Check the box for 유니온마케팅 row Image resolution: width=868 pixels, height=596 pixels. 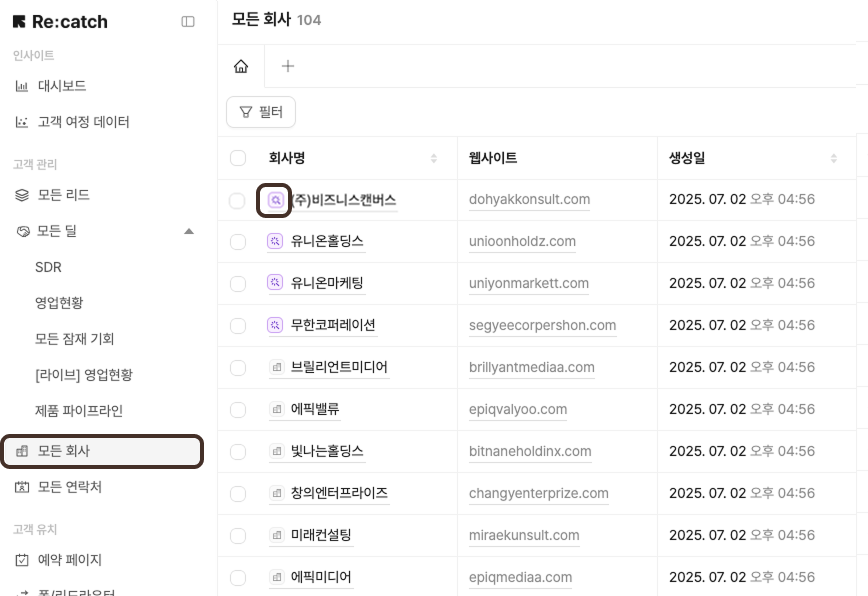[x=238, y=284]
